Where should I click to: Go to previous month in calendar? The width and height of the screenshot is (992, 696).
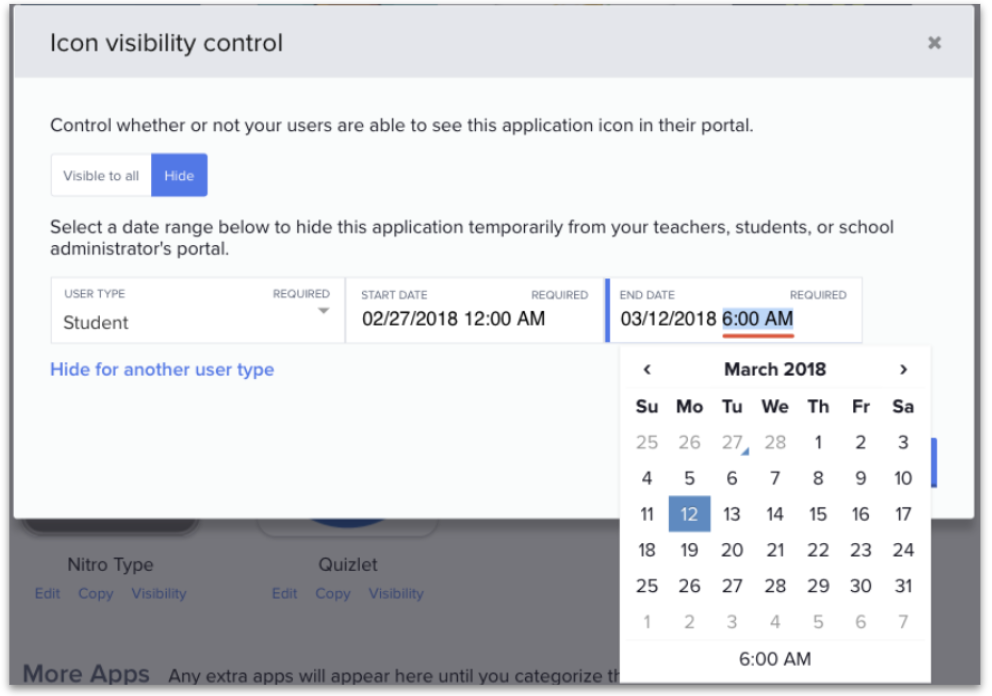(x=647, y=370)
